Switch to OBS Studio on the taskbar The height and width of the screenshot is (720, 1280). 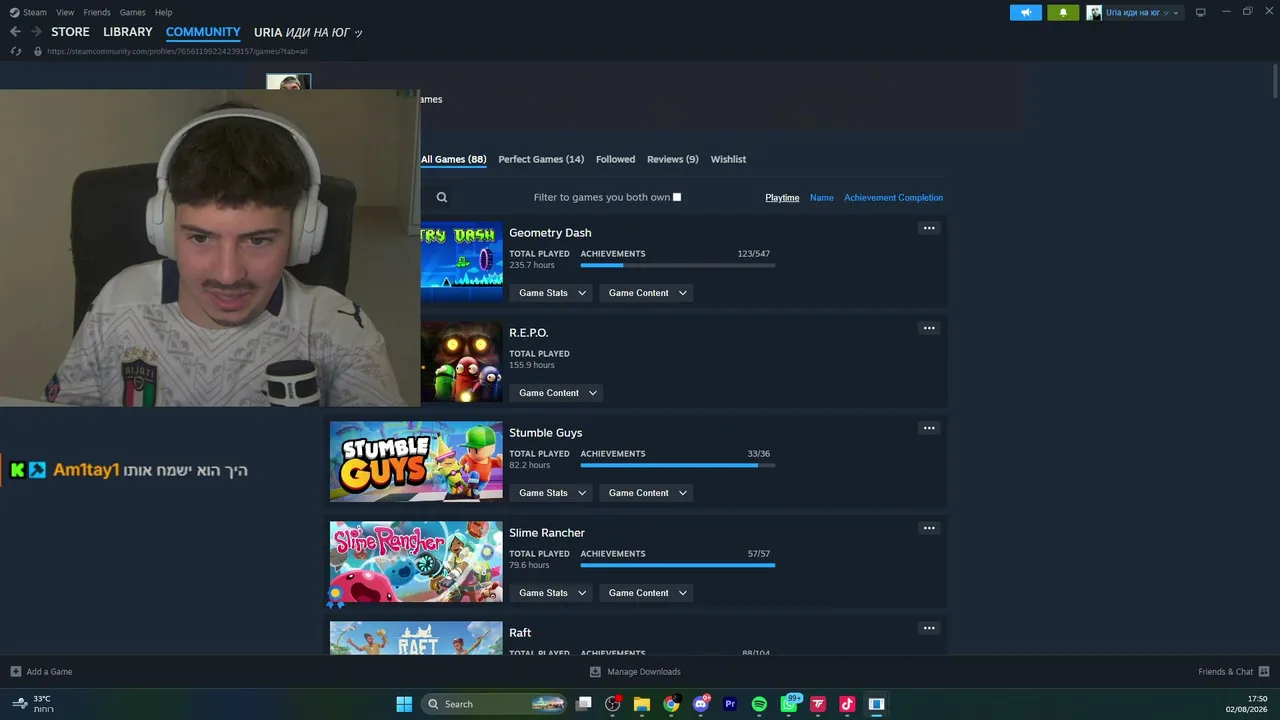[613, 704]
